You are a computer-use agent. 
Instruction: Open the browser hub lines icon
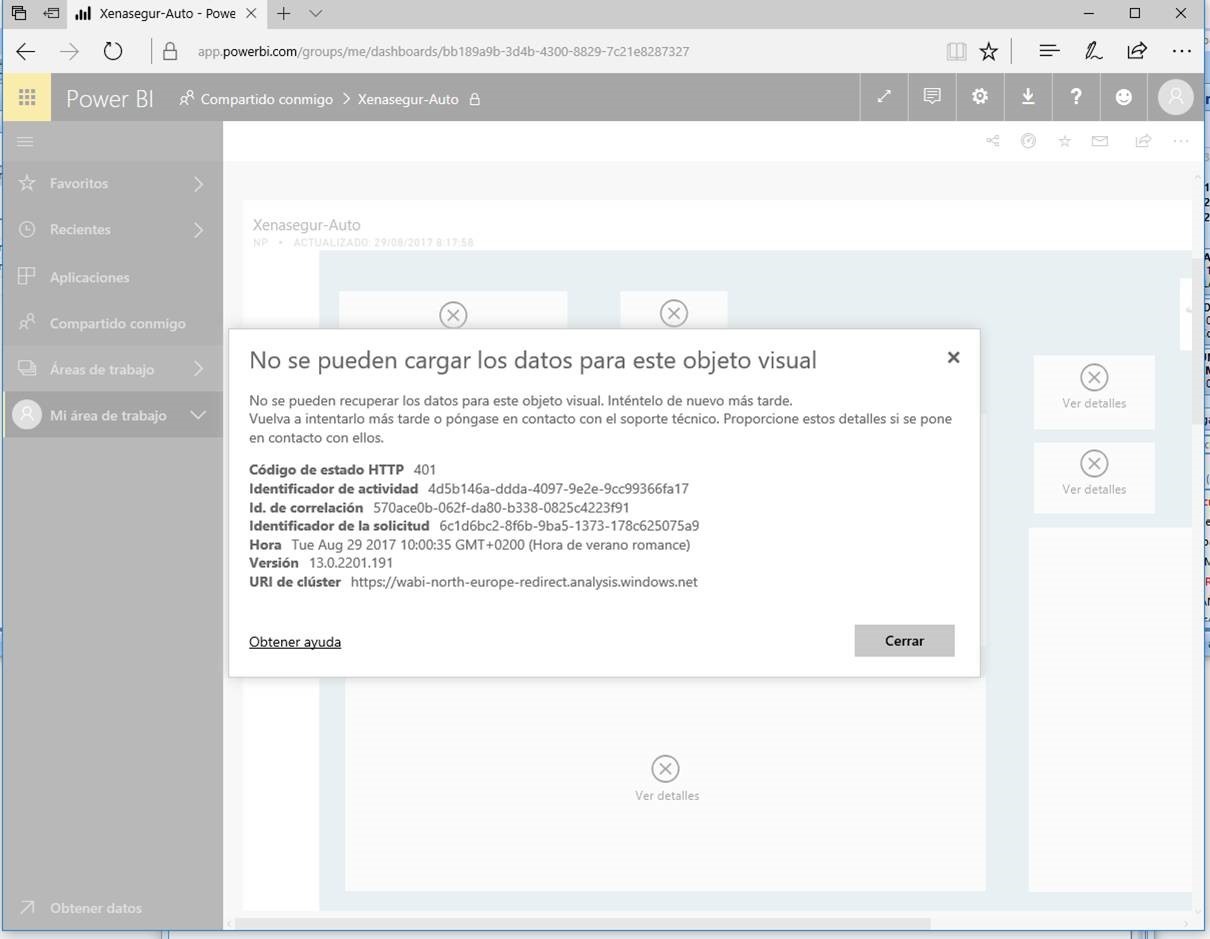tap(1049, 51)
